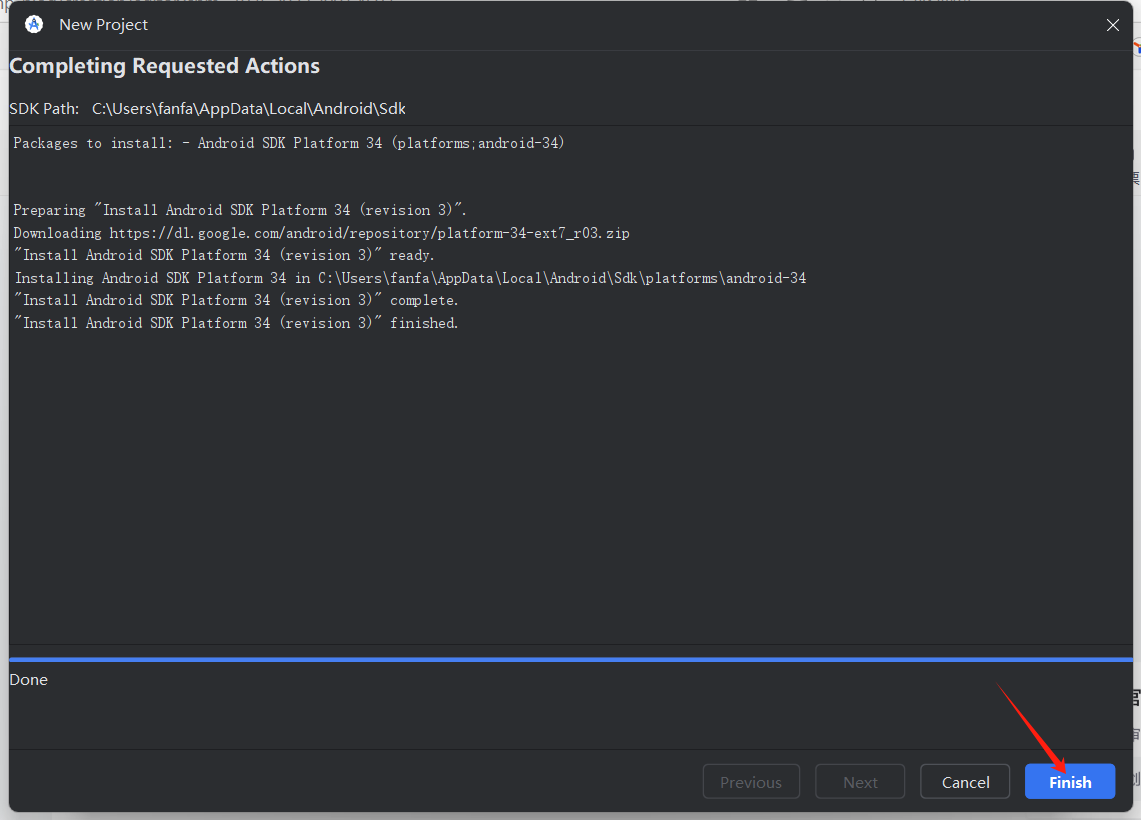Click the log line ending in ready
1141x820 pixels.
pyautogui.click(x=224, y=255)
